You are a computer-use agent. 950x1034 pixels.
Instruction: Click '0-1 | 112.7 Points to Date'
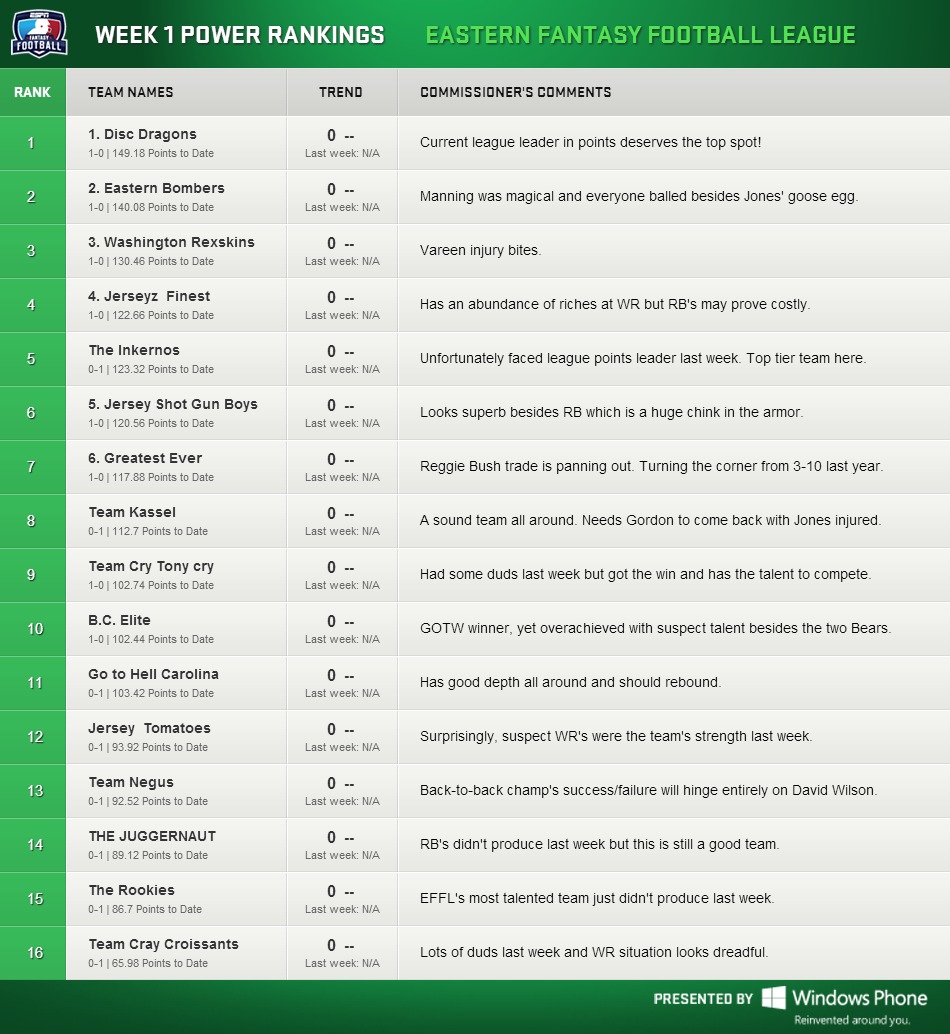148,532
